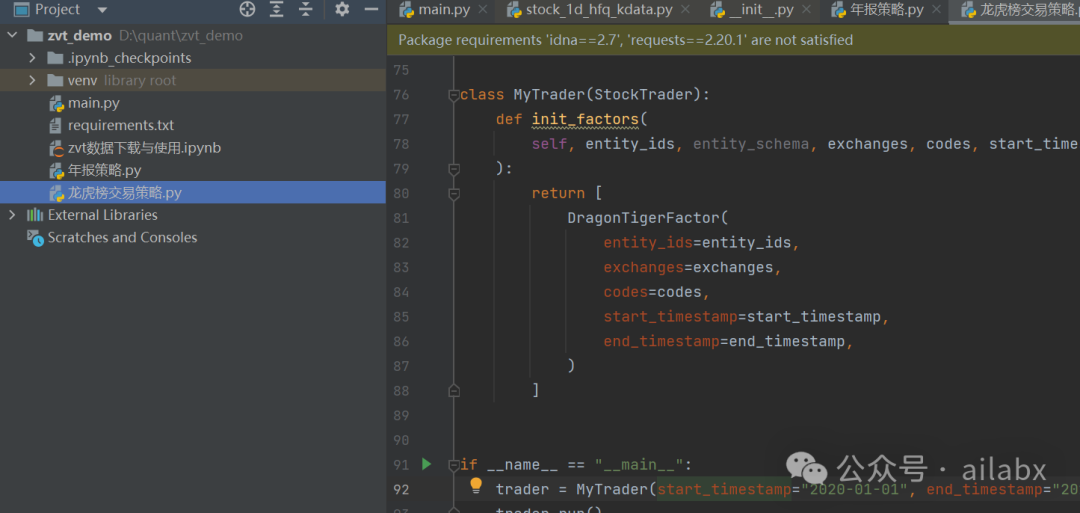This screenshot has height=513, width=1080.
Task: Switch to the main.py editor tab
Action: click(x=444, y=10)
